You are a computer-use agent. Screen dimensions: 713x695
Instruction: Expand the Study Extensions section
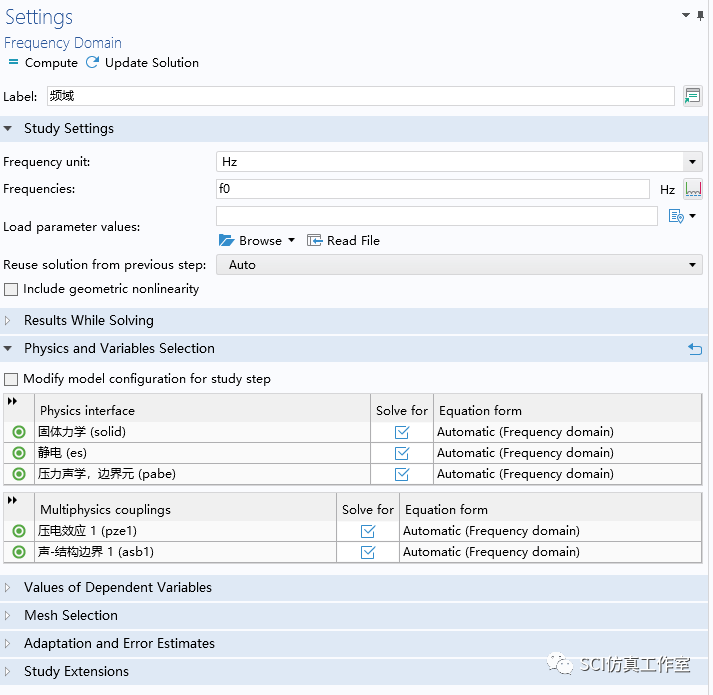pyautogui.click(x=8, y=672)
